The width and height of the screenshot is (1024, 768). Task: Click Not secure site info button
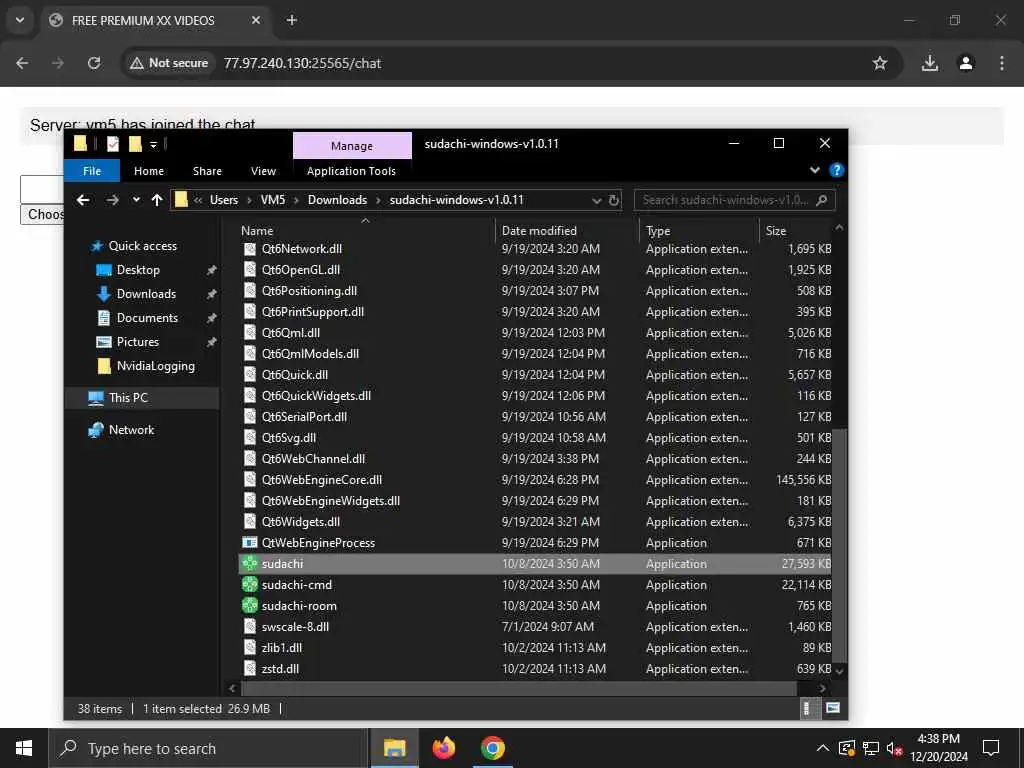(x=169, y=63)
